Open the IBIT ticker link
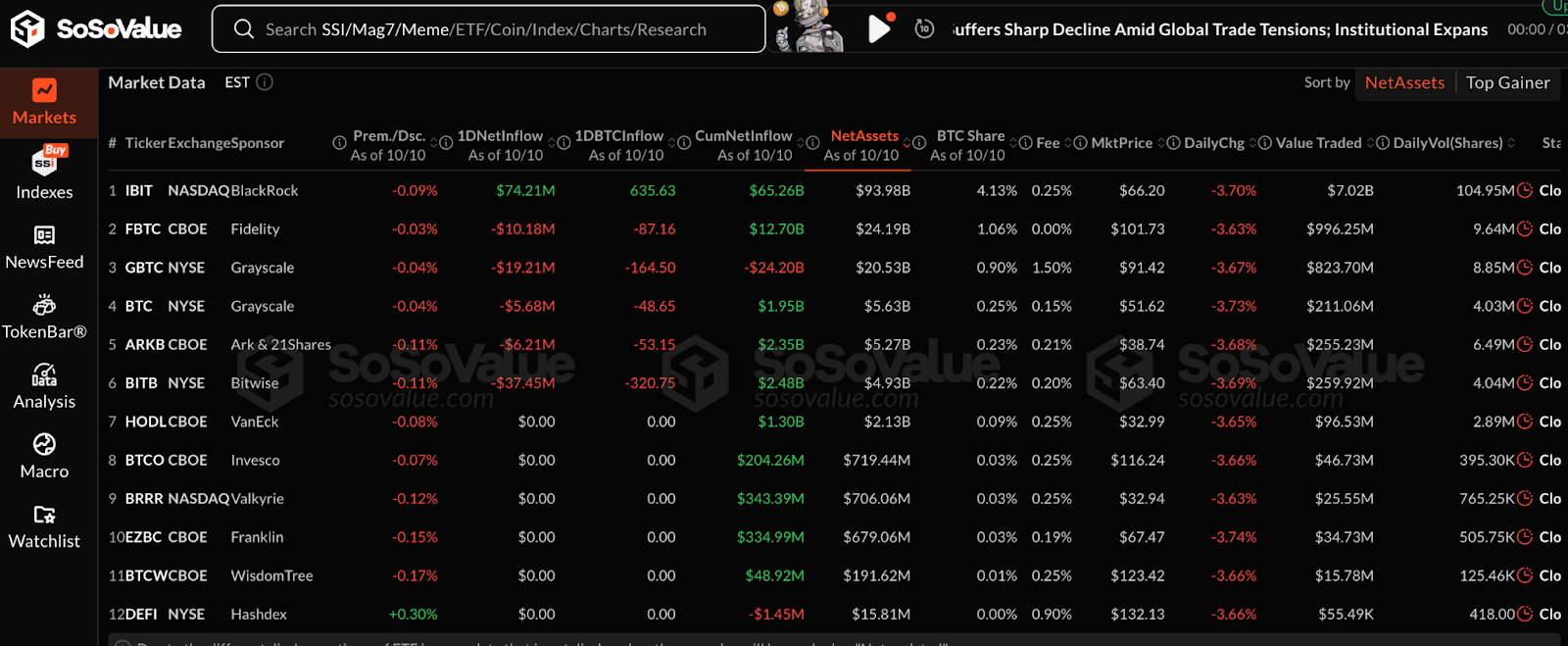Viewport: 1568px width, 646px height. pyautogui.click(x=138, y=190)
